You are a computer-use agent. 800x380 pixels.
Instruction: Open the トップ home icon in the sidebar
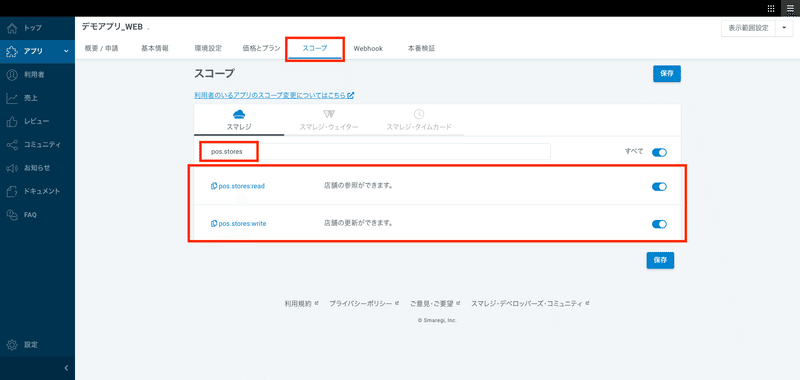tap(13, 28)
